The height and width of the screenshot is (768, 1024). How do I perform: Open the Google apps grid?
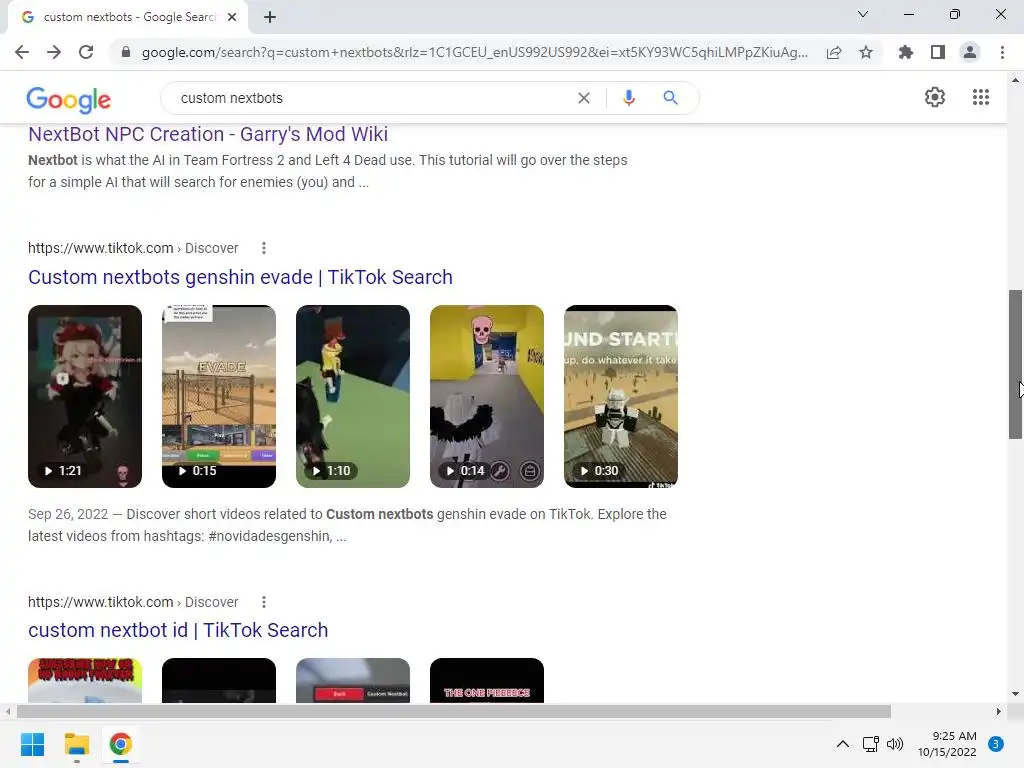pos(980,97)
